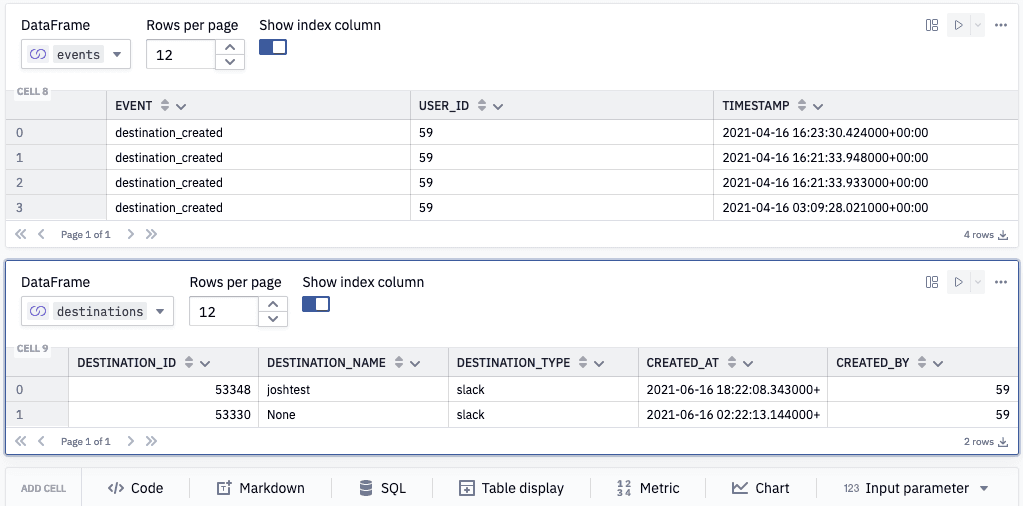This screenshot has width=1023, height=506.
Task: Add a Markdown cell
Action: point(260,488)
